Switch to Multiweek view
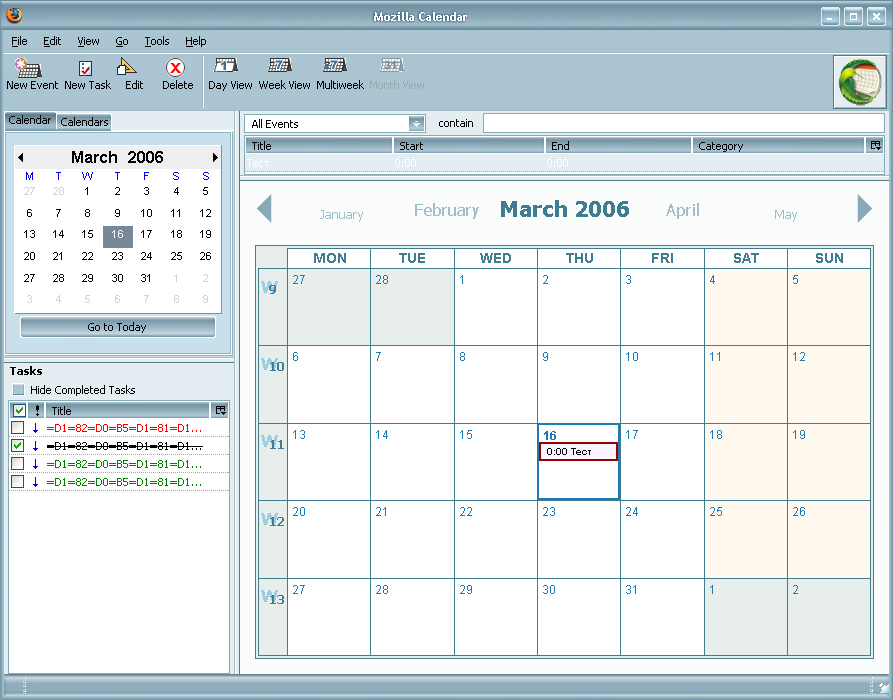Image resolution: width=893 pixels, height=700 pixels. pos(339,75)
